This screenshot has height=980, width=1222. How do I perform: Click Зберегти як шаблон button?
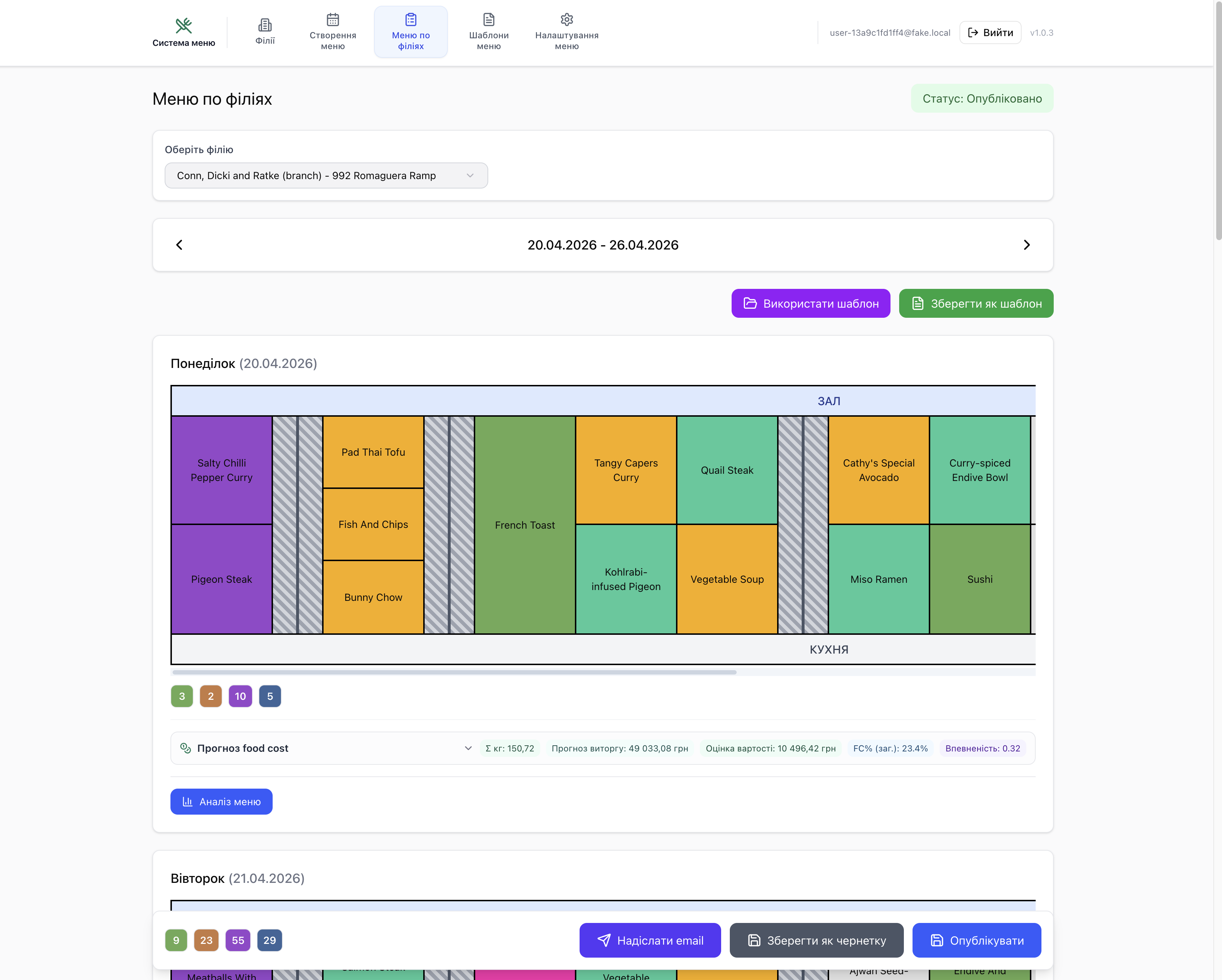[976, 303]
